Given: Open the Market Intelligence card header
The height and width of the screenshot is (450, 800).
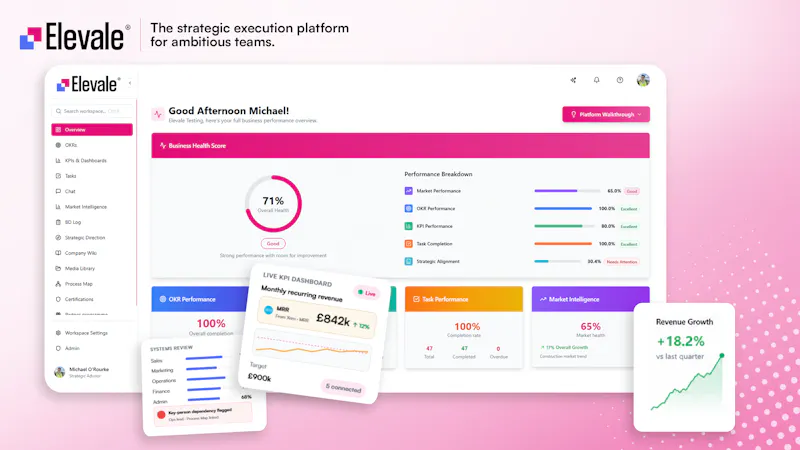Looking at the screenshot, I should pyautogui.click(x=590, y=299).
